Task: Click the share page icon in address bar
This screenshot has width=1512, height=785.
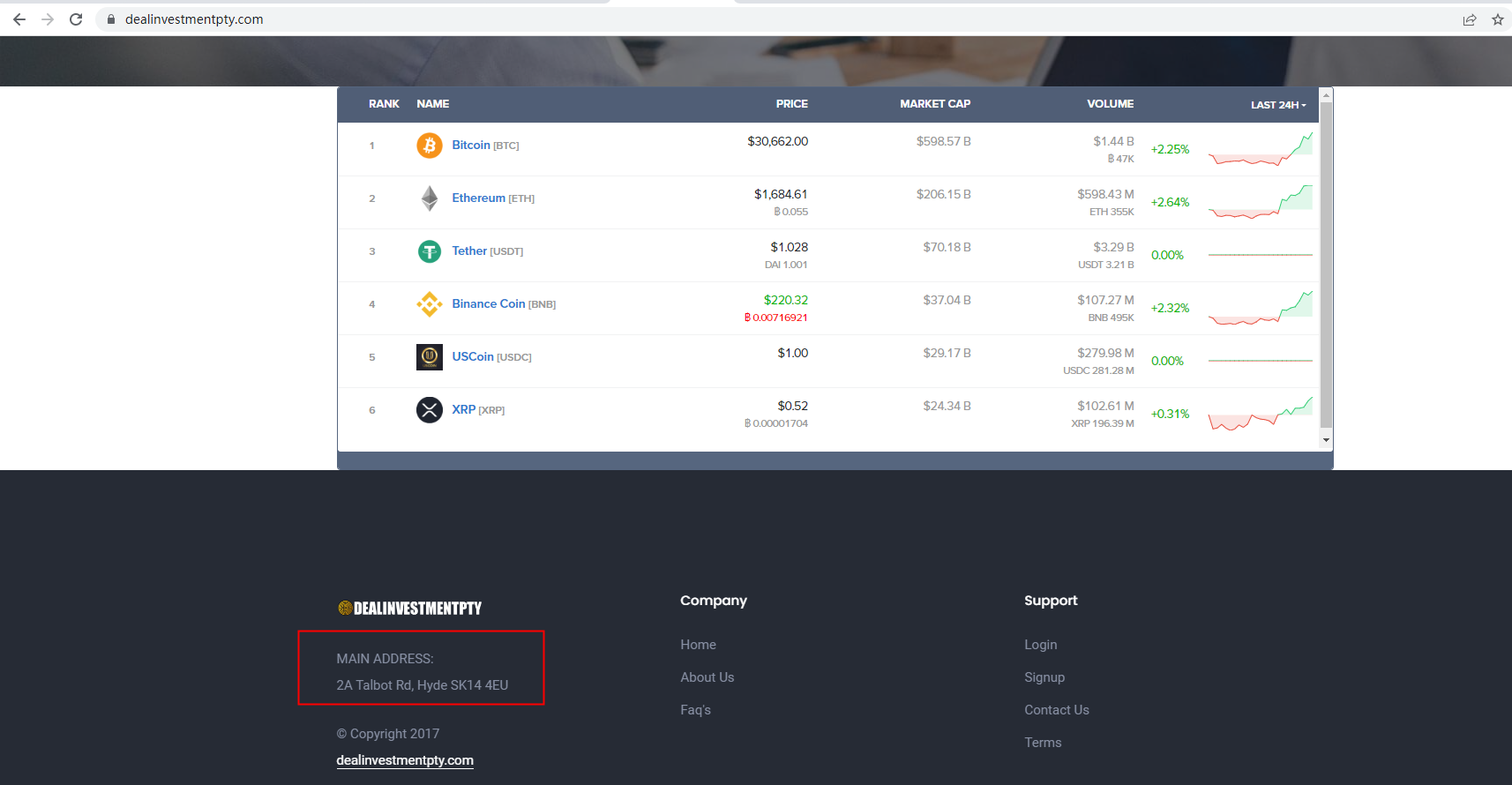Action: (1470, 19)
